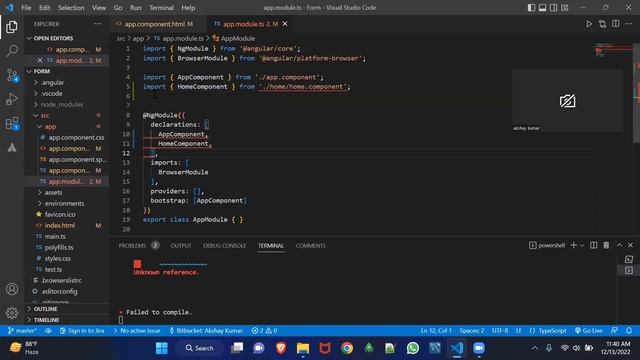The height and width of the screenshot is (360, 640).
Task: Split the terminal pane
Action: 593,245
